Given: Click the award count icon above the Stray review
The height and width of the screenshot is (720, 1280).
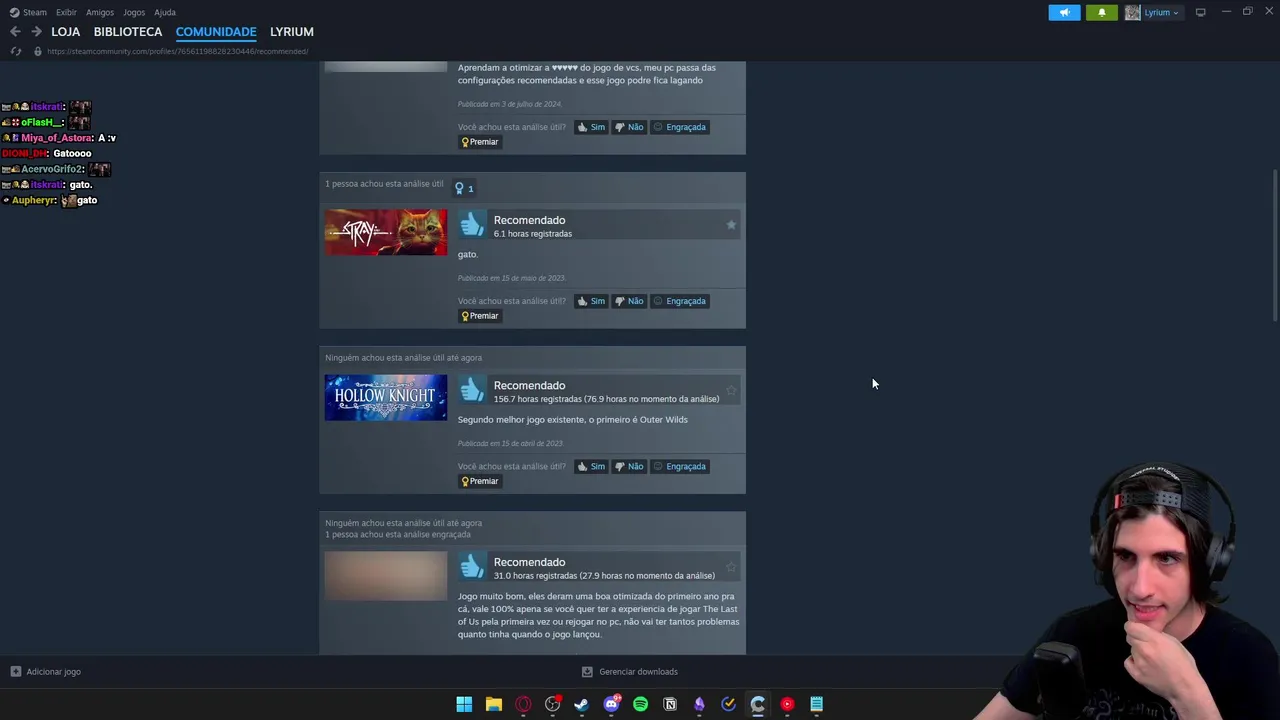Looking at the screenshot, I should (464, 188).
